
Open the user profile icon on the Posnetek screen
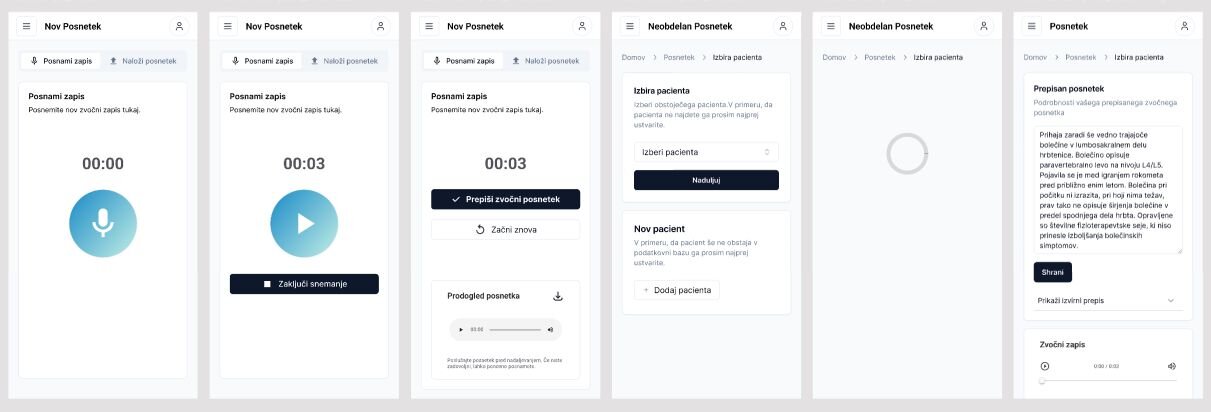(1185, 26)
